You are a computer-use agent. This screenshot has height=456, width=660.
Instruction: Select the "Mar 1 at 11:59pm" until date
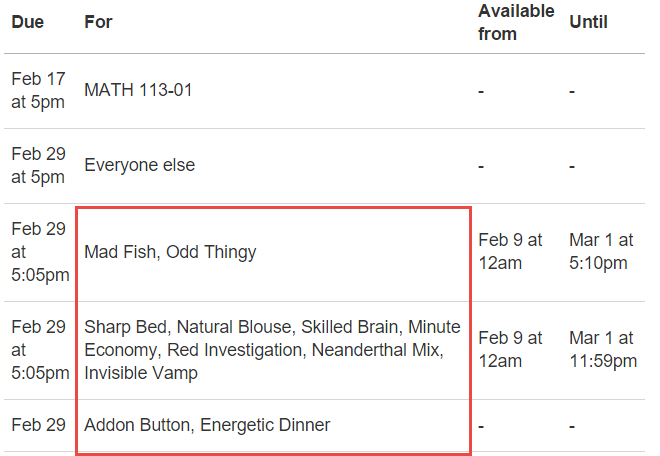[603, 350]
